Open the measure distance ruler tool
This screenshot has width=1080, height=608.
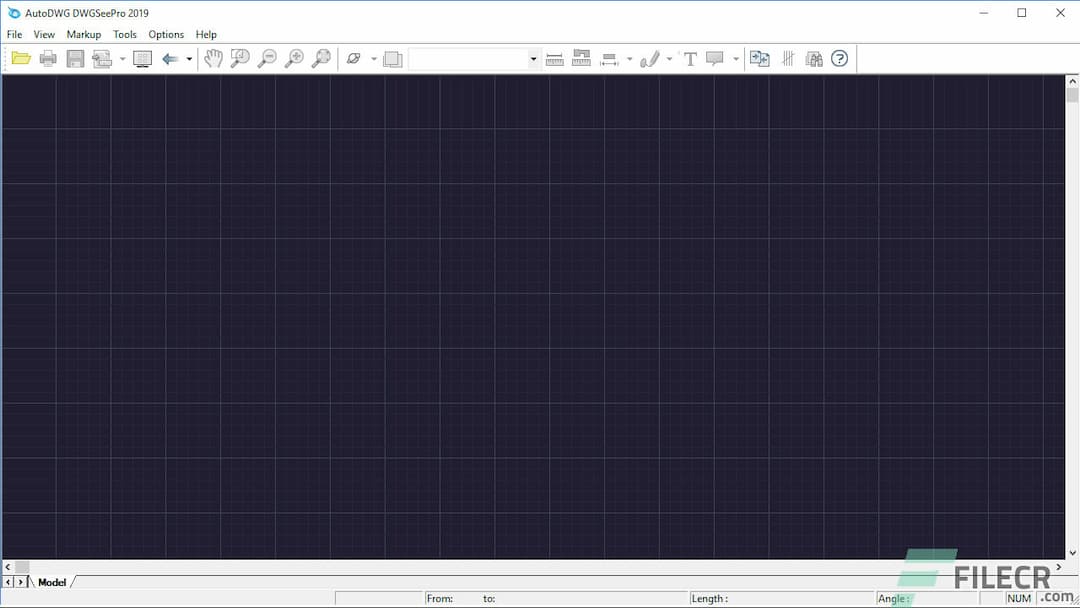coord(555,58)
